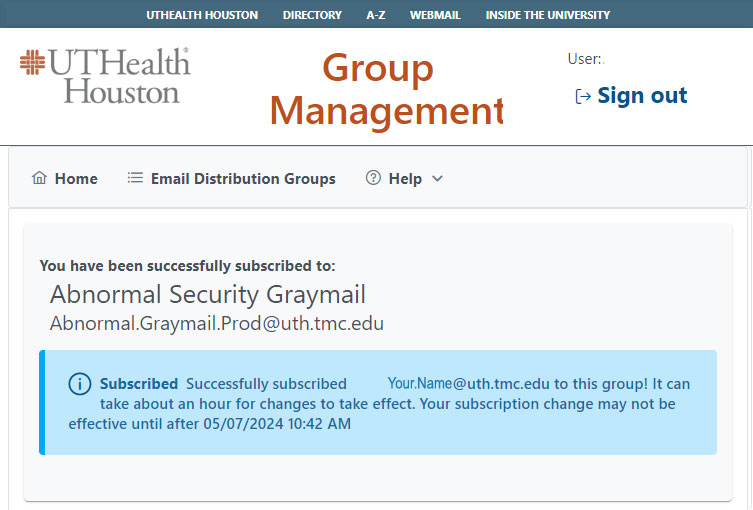Open the DIRECTORY link in the top bar
Image resolution: width=753 pixels, height=510 pixels.
(312, 15)
